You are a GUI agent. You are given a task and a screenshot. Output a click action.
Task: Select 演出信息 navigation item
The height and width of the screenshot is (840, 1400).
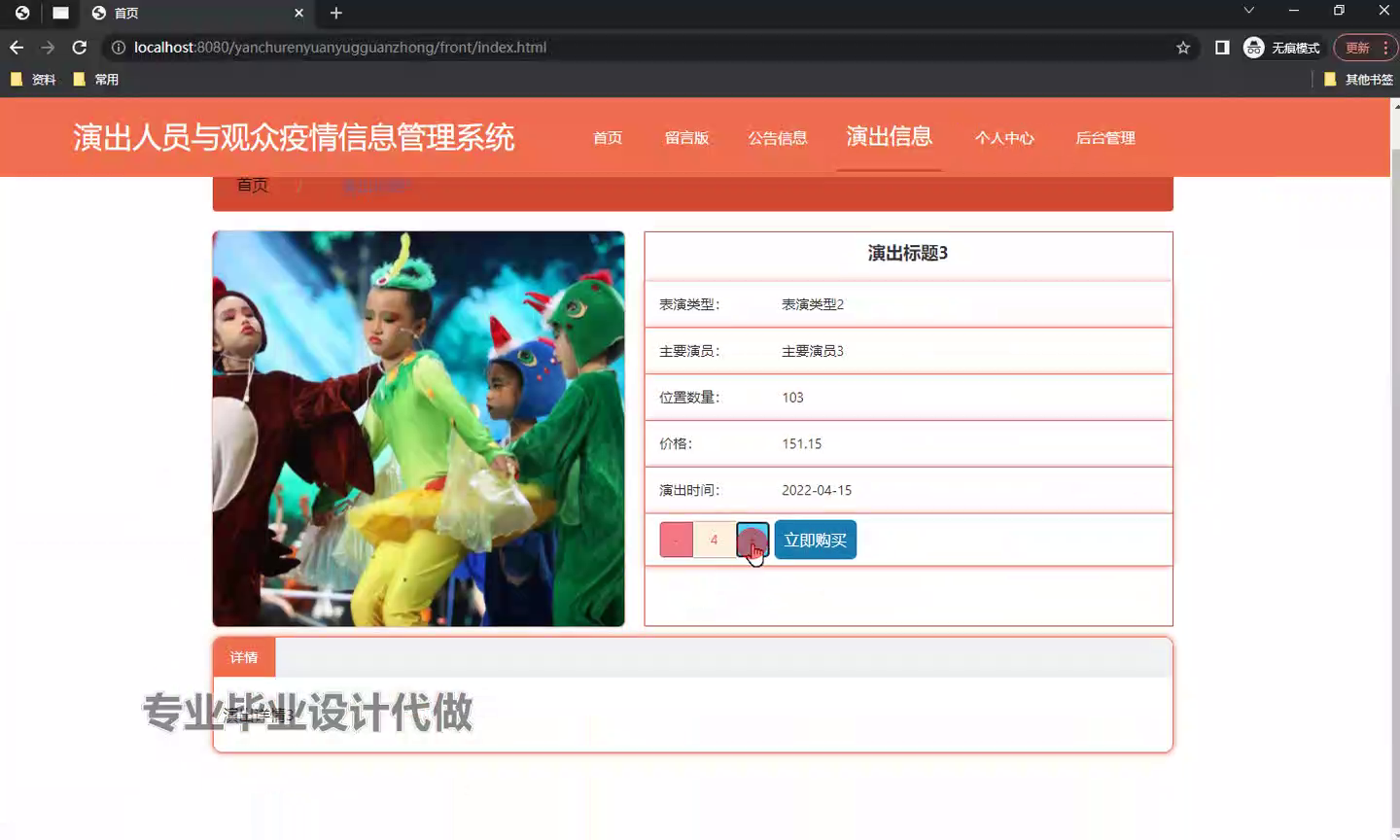tap(890, 137)
